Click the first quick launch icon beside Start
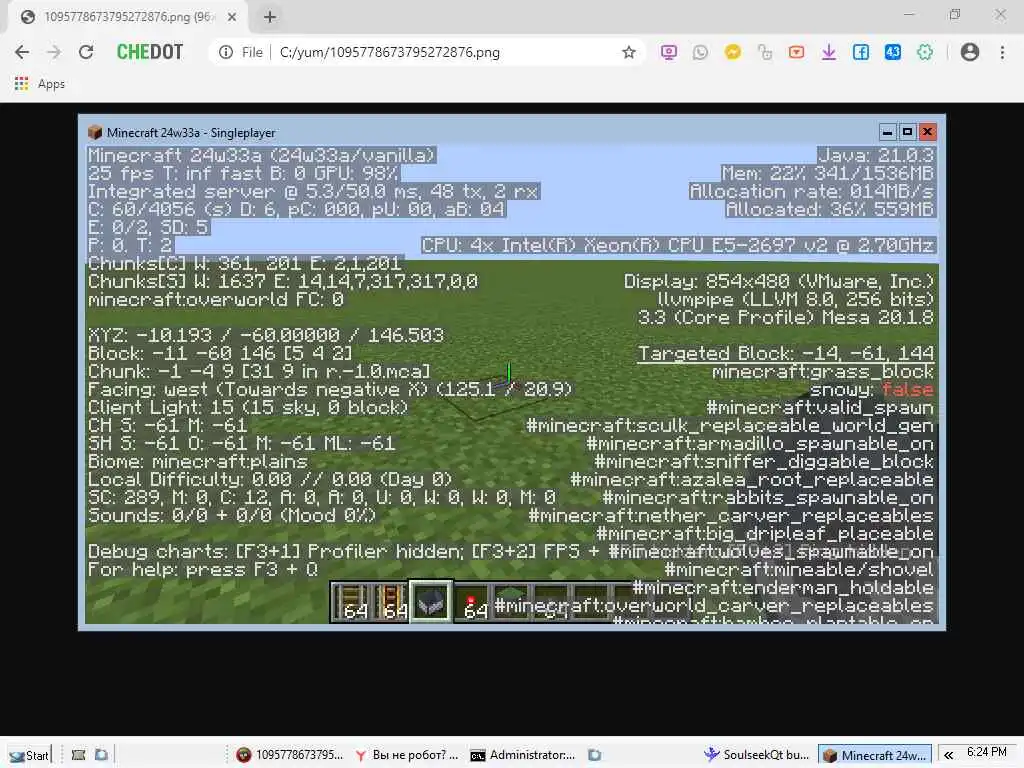 pos(78,755)
